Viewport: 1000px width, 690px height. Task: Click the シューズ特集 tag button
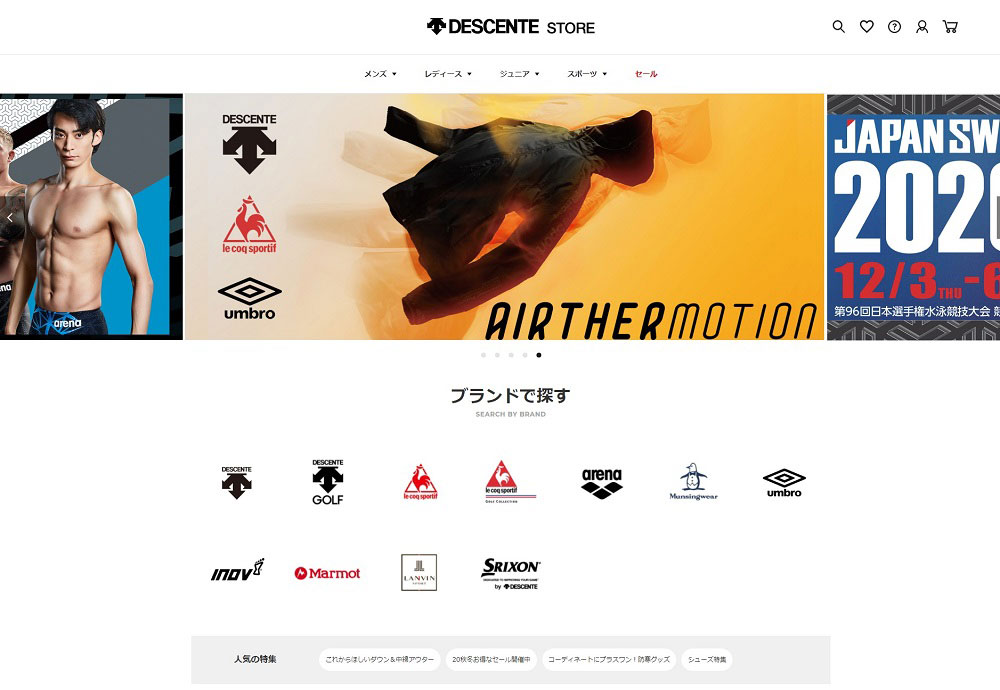[x=707, y=659]
